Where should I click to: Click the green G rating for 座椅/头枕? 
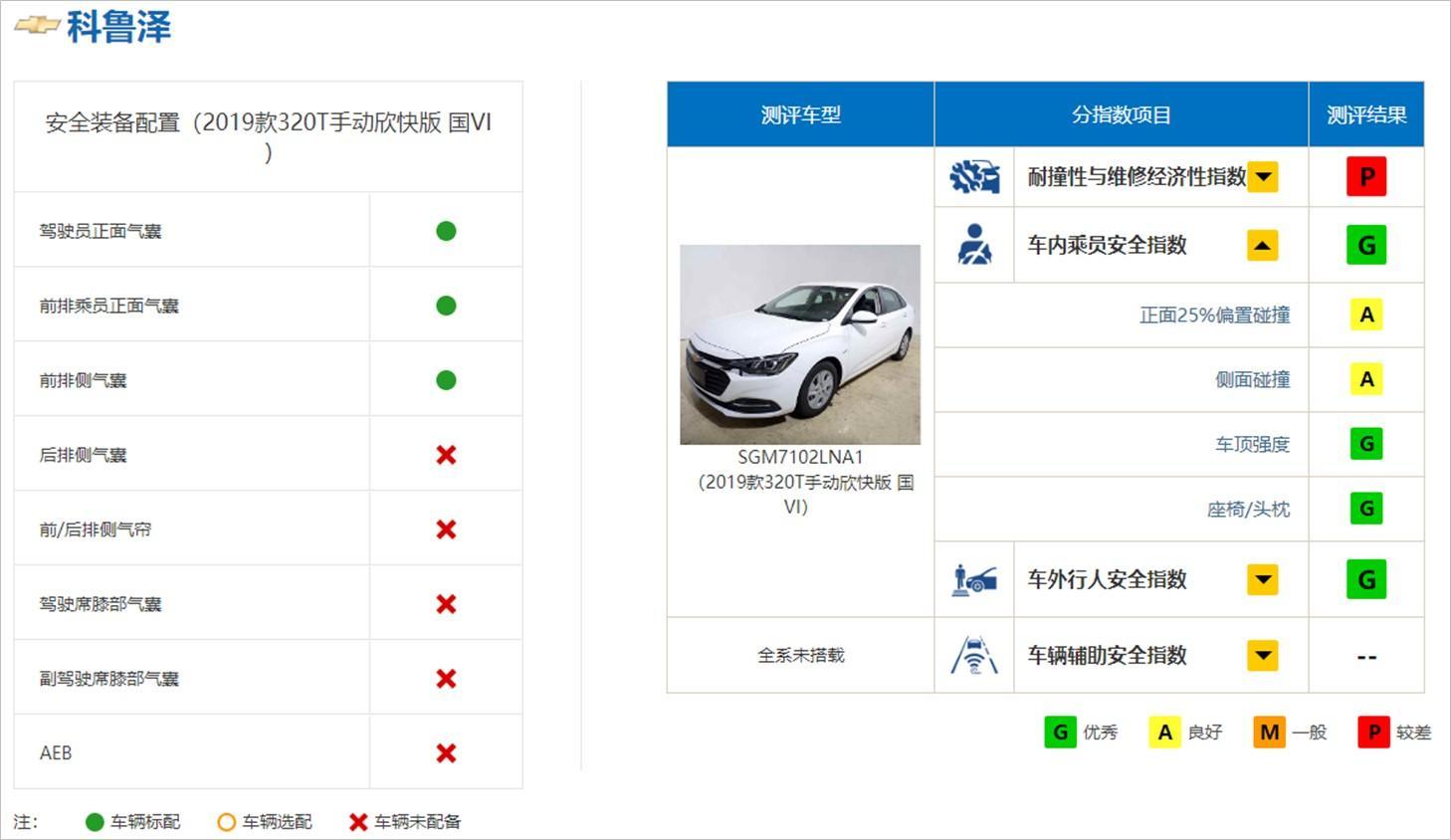[x=1366, y=509]
